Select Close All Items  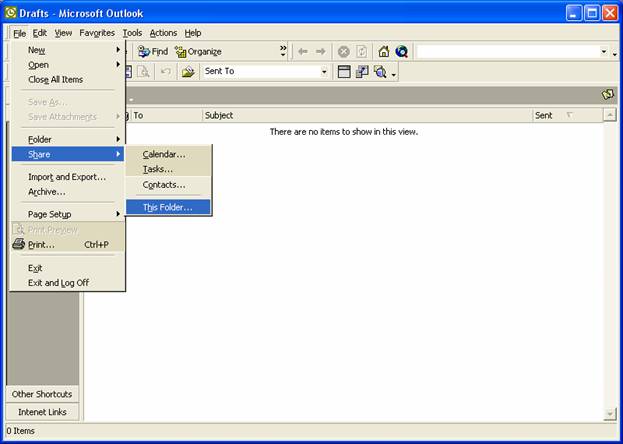tap(68, 79)
